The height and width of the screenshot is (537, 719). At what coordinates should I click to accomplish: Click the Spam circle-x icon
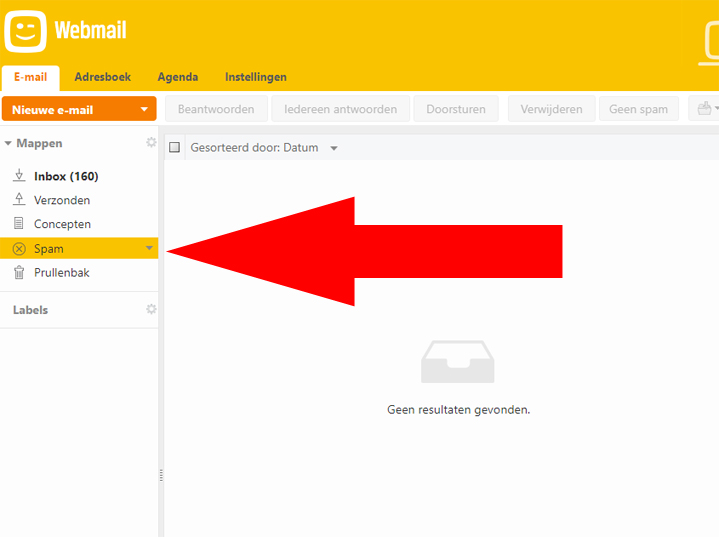(19, 249)
